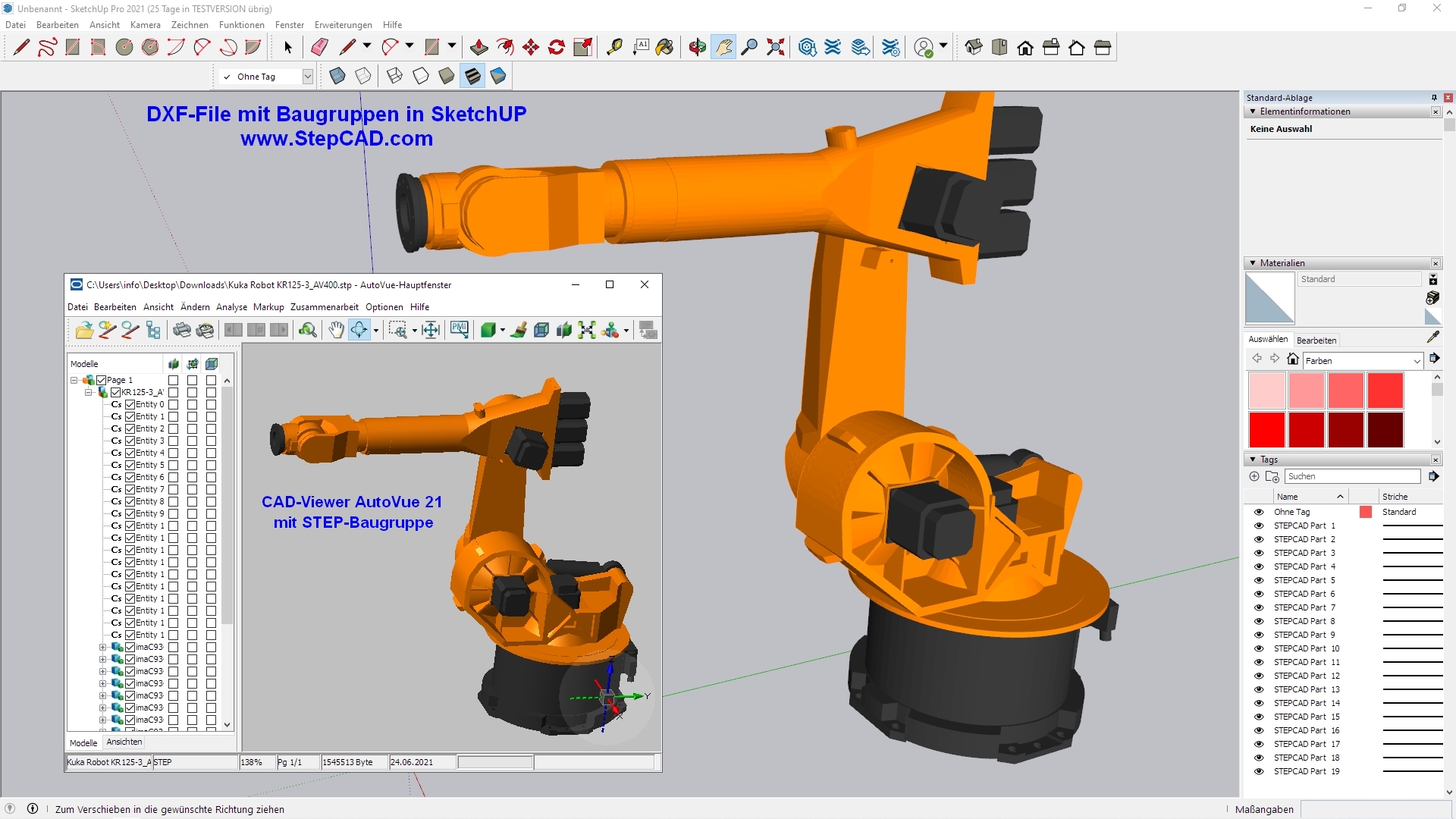Collapse Page 1 tree node in AutoVue
The image size is (1456, 819).
pos(74,380)
